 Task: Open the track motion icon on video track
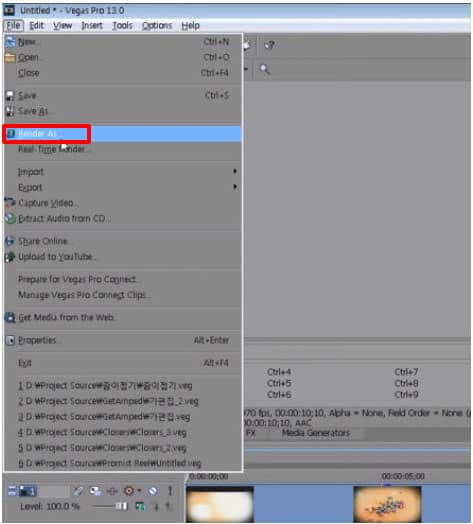95,491
